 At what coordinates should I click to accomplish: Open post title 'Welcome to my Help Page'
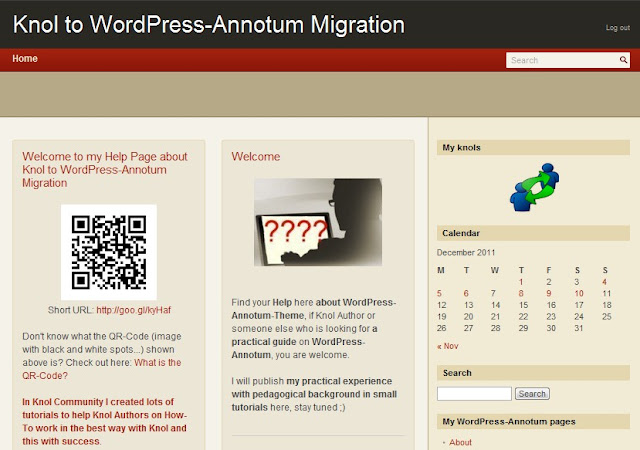tap(105, 169)
